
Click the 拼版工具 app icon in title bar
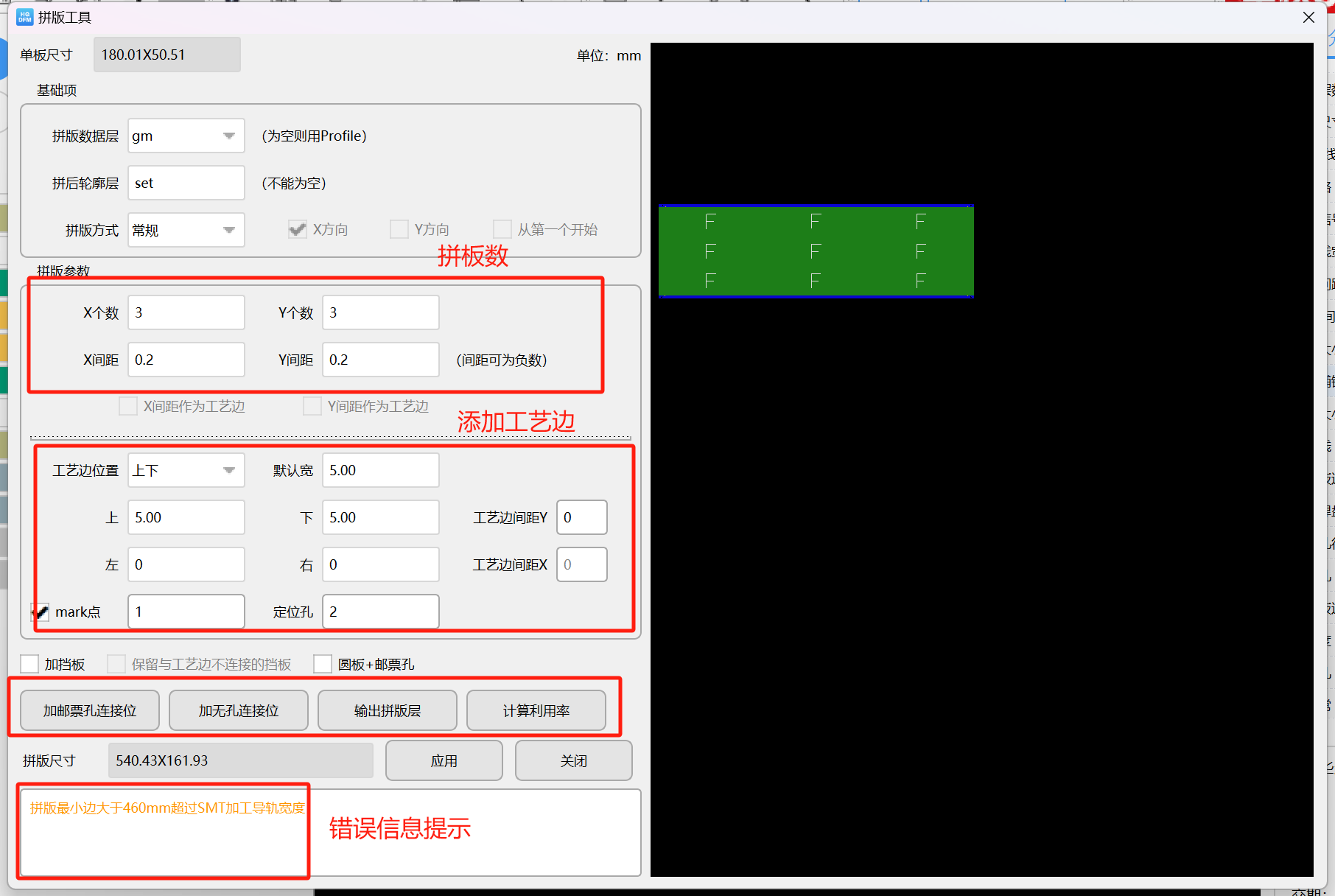pyautogui.click(x=24, y=17)
